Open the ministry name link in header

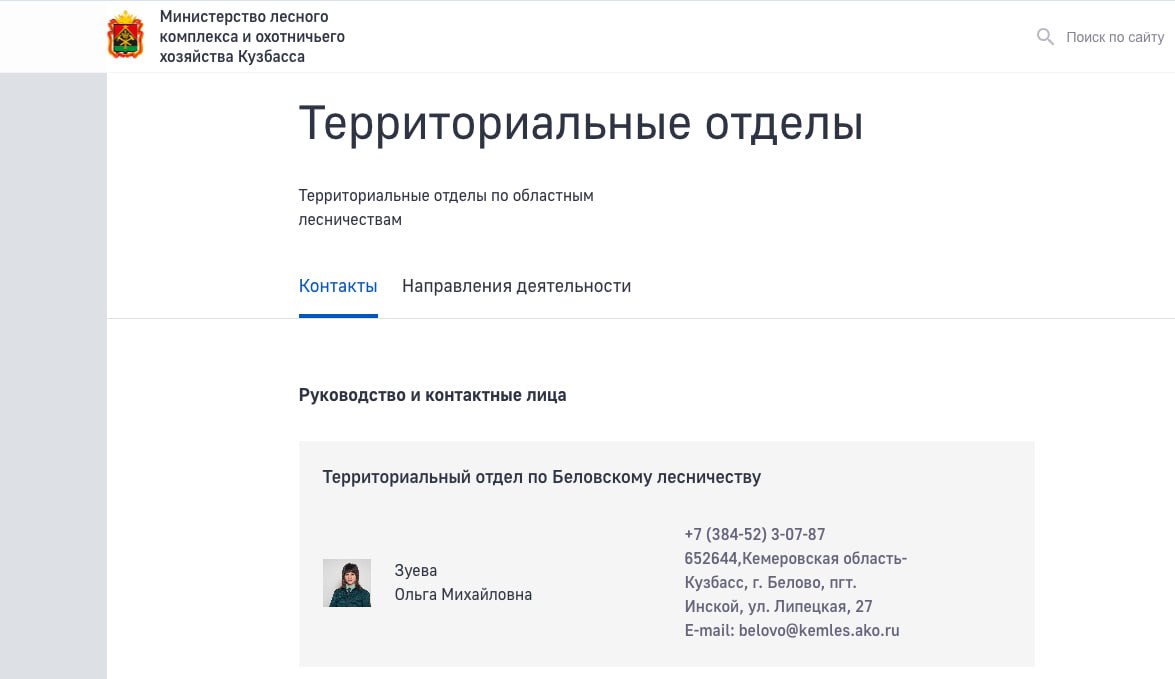pyautogui.click(x=252, y=37)
